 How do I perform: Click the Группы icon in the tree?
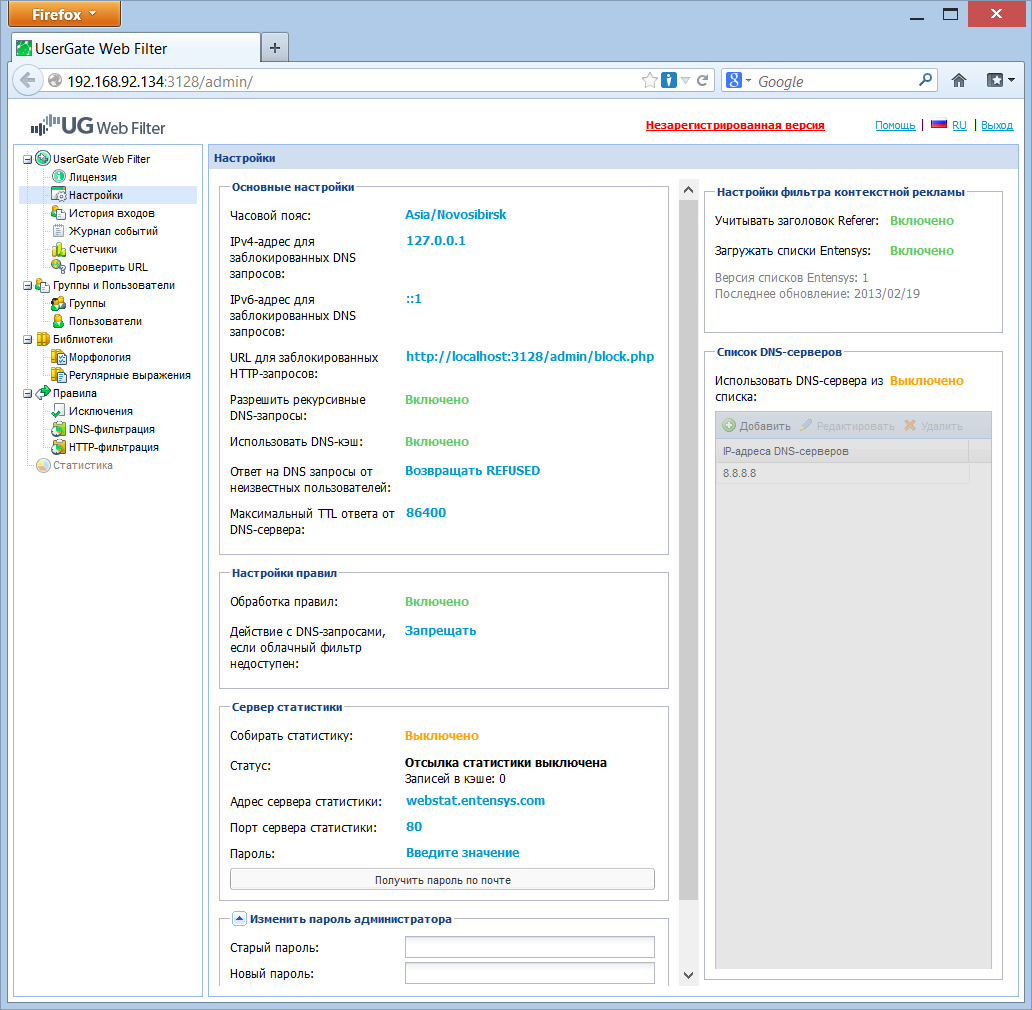pos(59,303)
